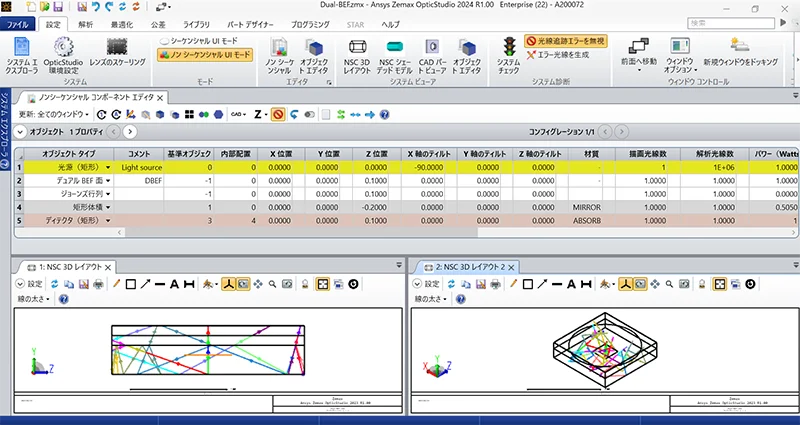Viewport: 800px width, 425px height.
Task: Toggle the highlighted frame icon in layout 1 toolbar
Action: point(322,284)
